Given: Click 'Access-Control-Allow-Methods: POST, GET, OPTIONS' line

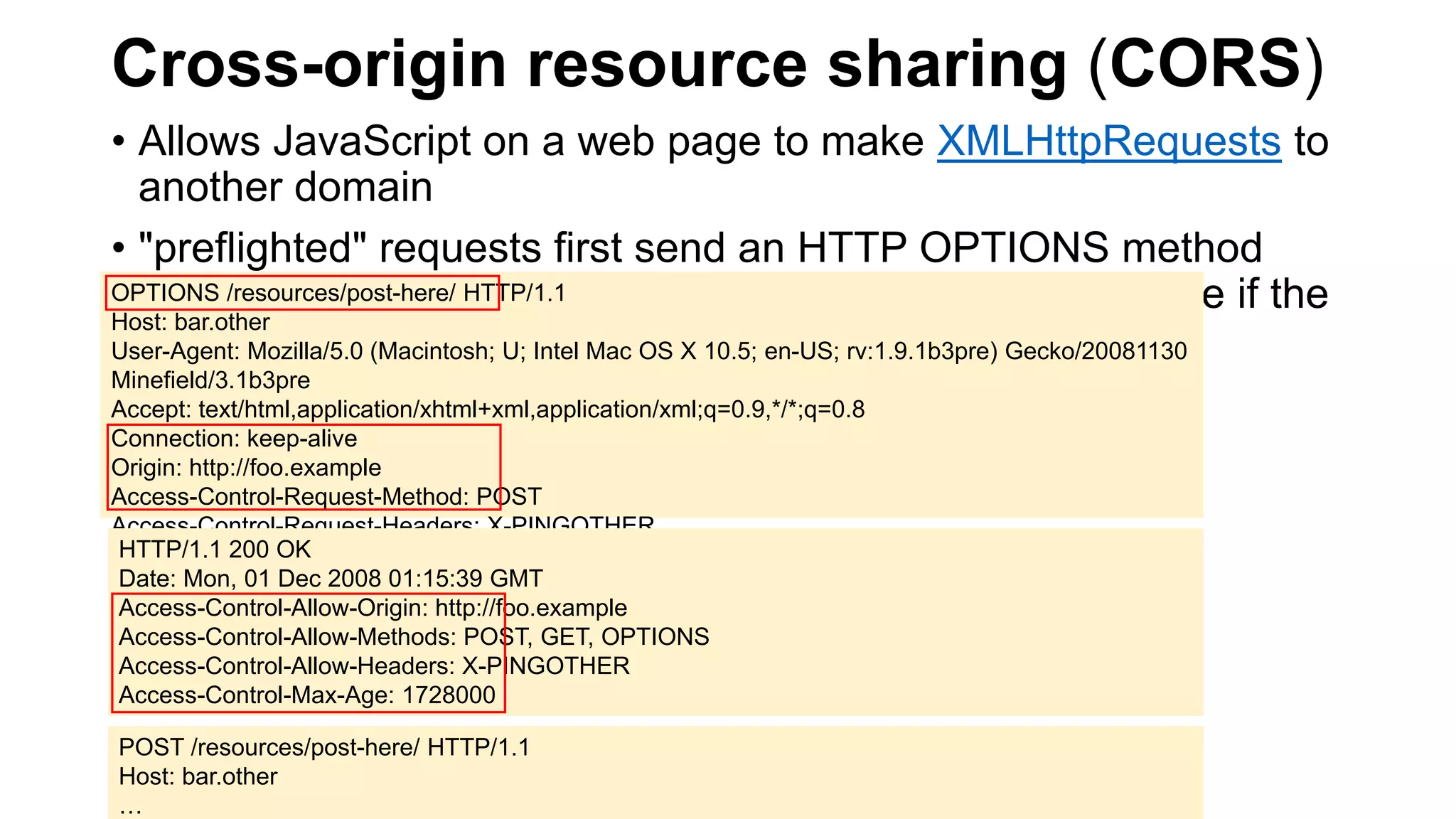Looking at the screenshot, I should 414,637.
